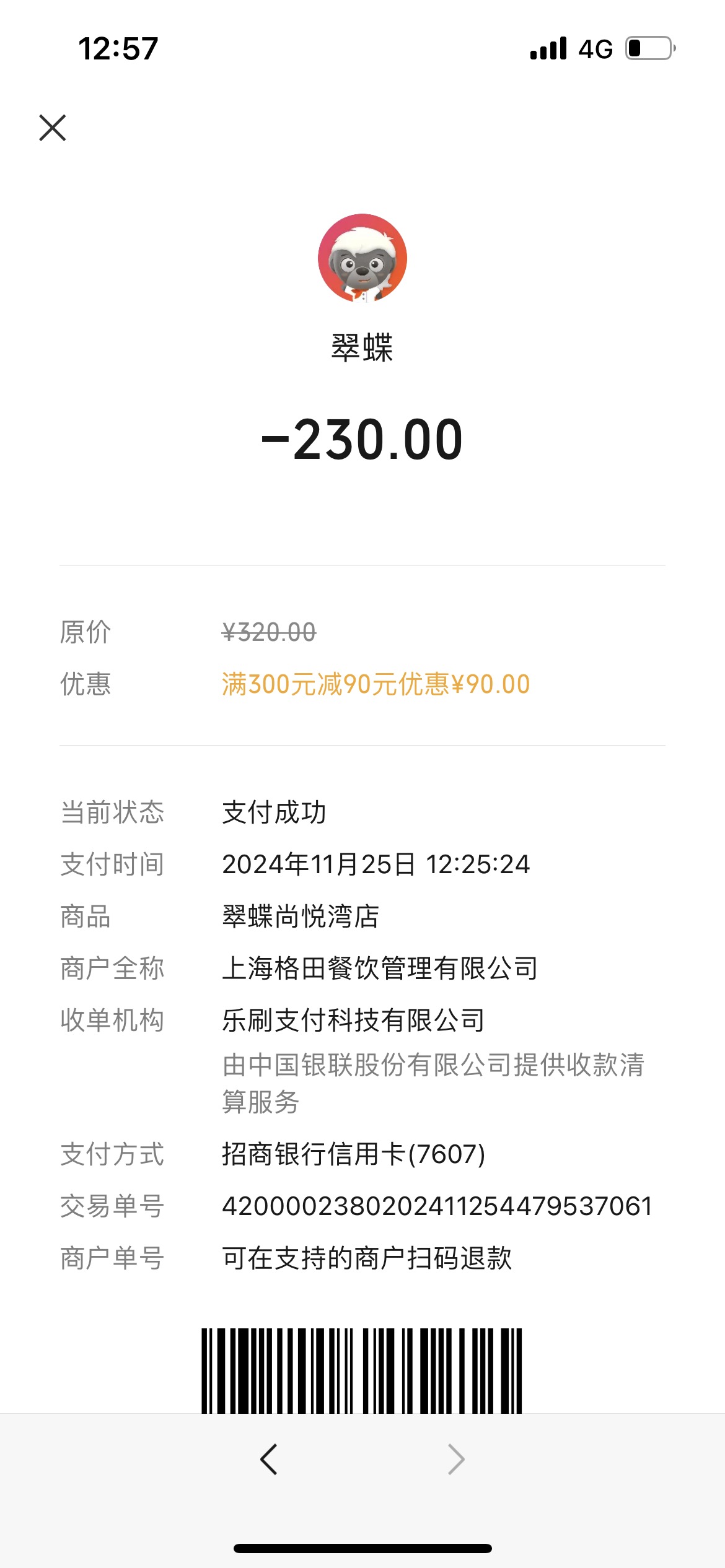The width and height of the screenshot is (725, 1568).
Task: Tap the transaction number starting 420000
Action: point(437,1206)
